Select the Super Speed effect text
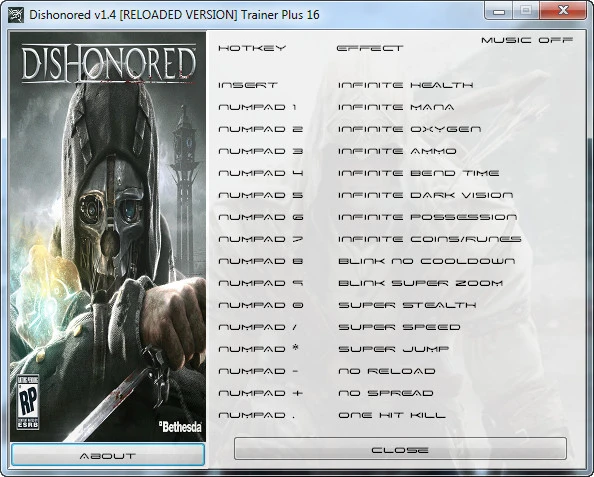594x477 pixels. click(399, 327)
